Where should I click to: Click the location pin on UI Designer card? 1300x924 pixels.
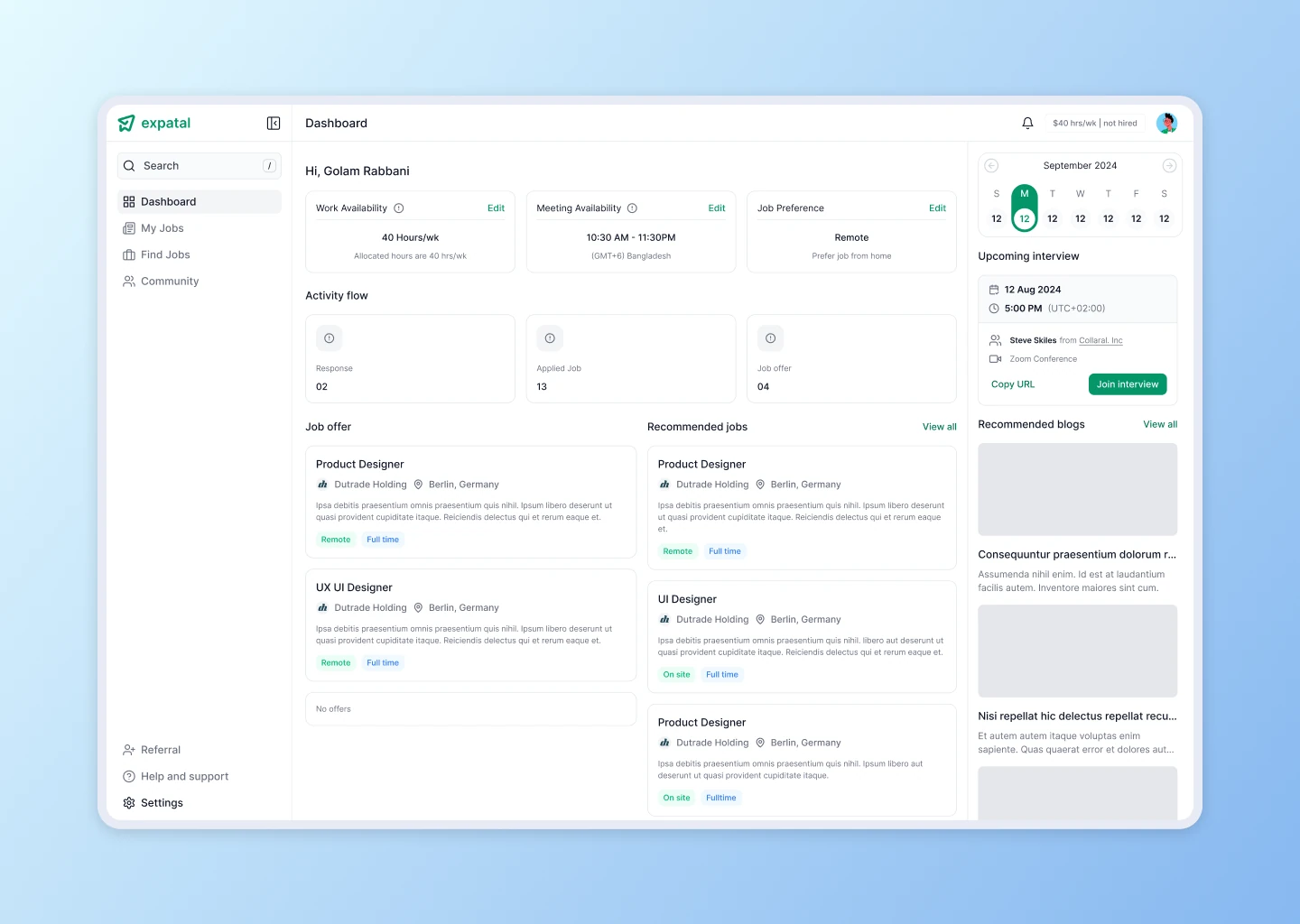point(760,620)
